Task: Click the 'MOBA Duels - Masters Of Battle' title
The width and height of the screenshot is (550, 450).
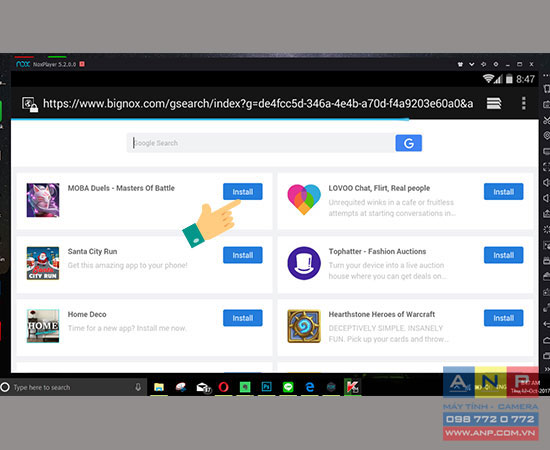Action: [x=121, y=188]
